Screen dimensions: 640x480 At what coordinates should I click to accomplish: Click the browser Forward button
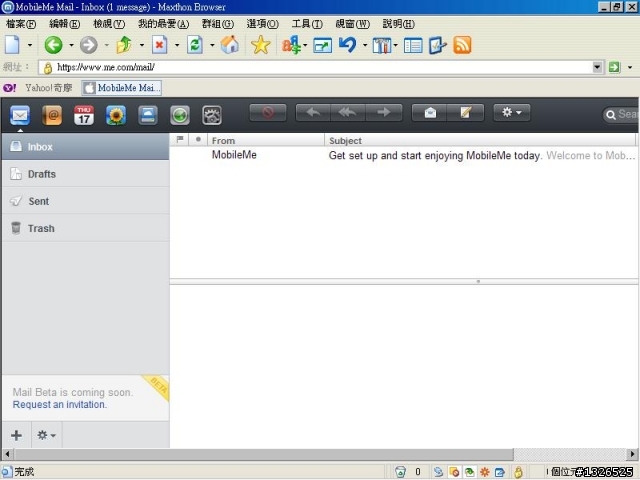(89, 45)
